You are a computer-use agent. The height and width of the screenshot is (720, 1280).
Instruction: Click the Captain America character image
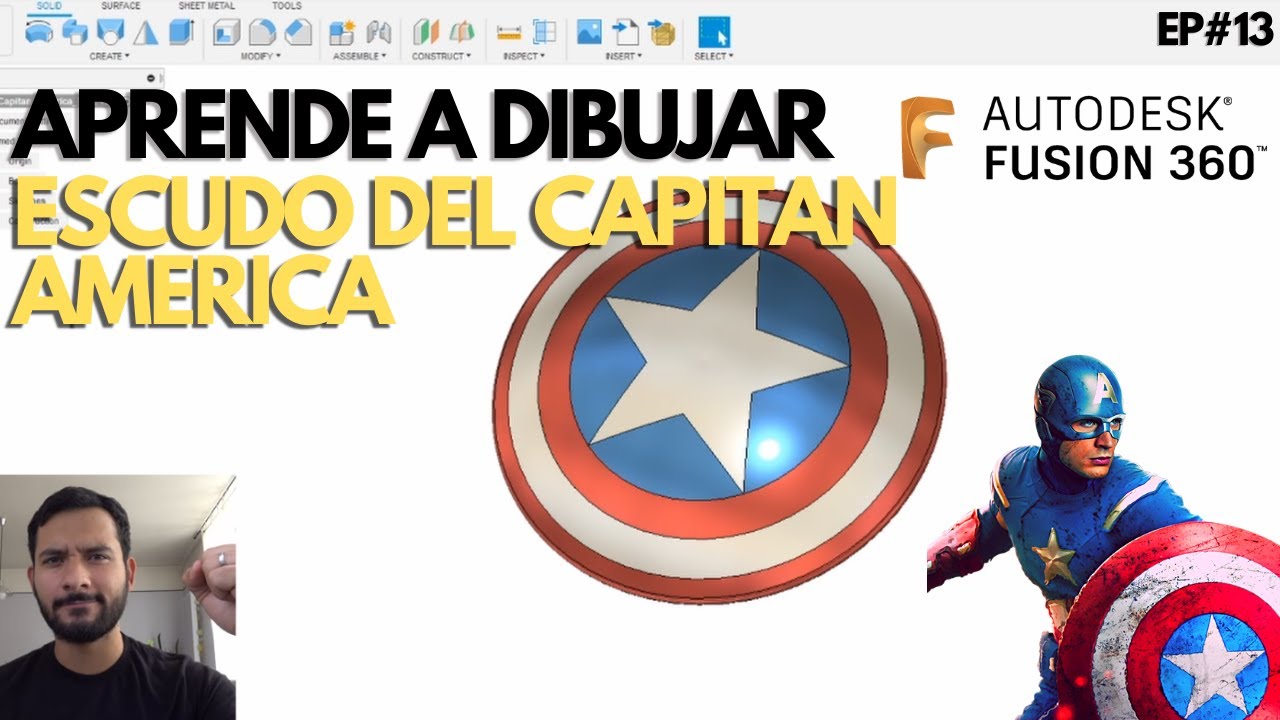1103,537
